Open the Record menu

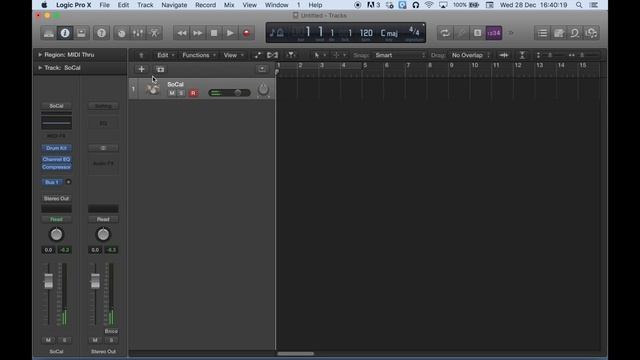(205, 5)
